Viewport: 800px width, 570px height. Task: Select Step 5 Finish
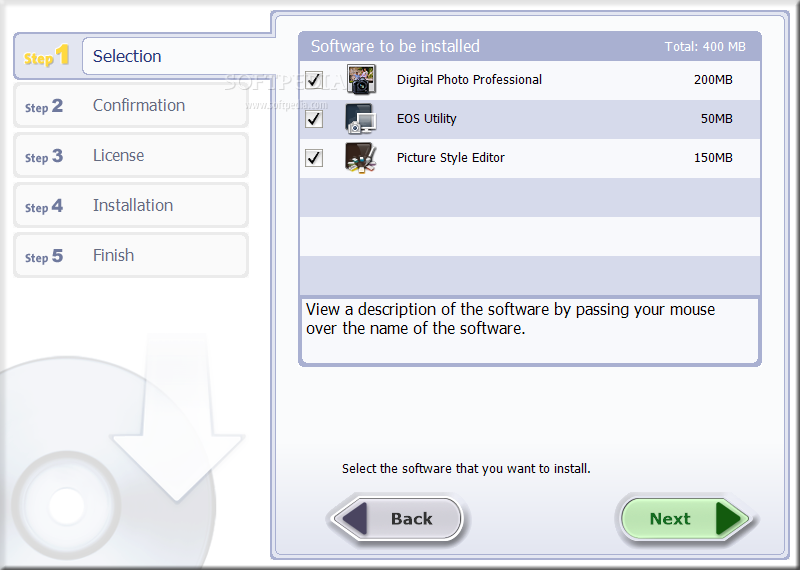(x=131, y=256)
